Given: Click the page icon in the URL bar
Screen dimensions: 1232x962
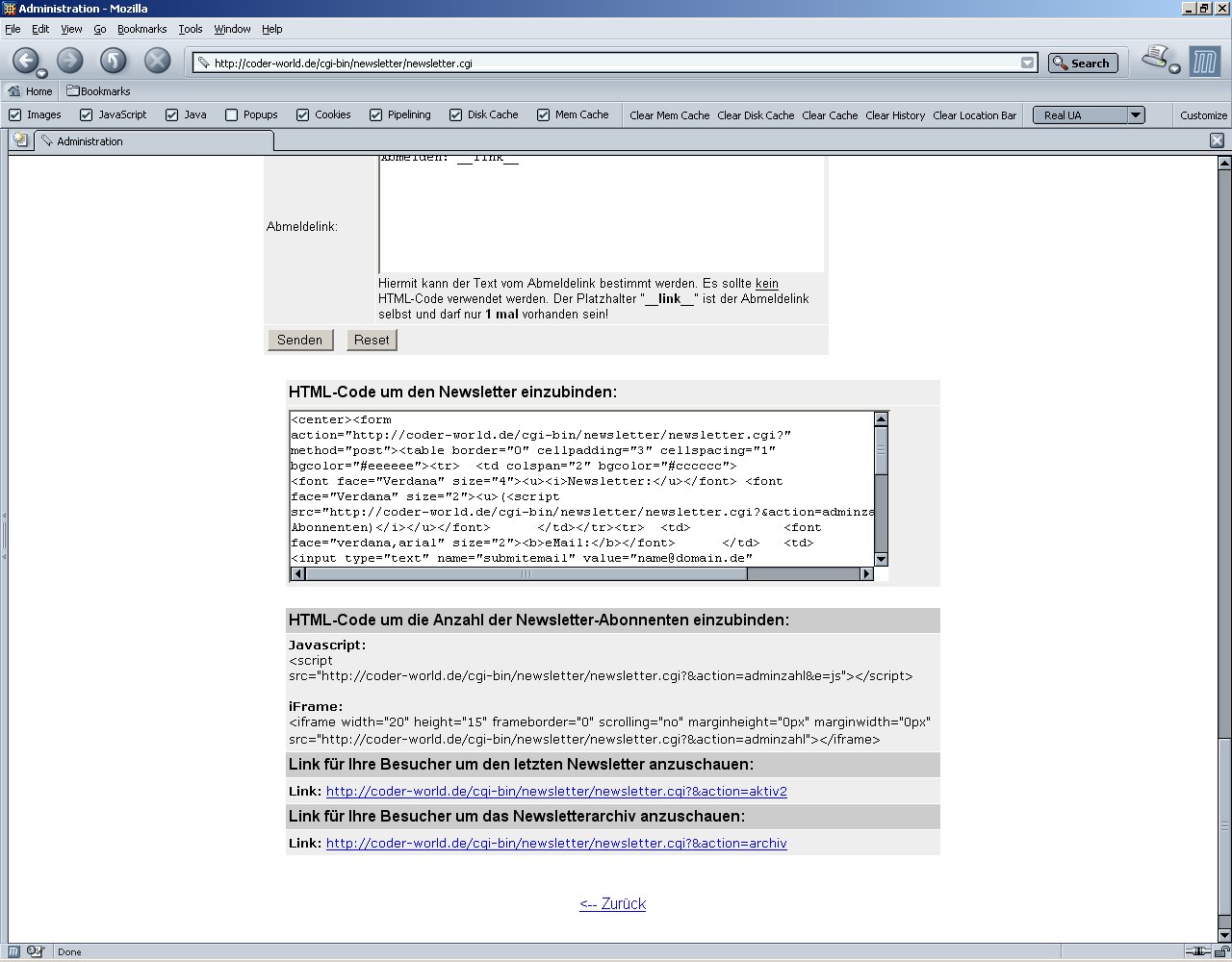Looking at the screenshot, I should [203, 63].
